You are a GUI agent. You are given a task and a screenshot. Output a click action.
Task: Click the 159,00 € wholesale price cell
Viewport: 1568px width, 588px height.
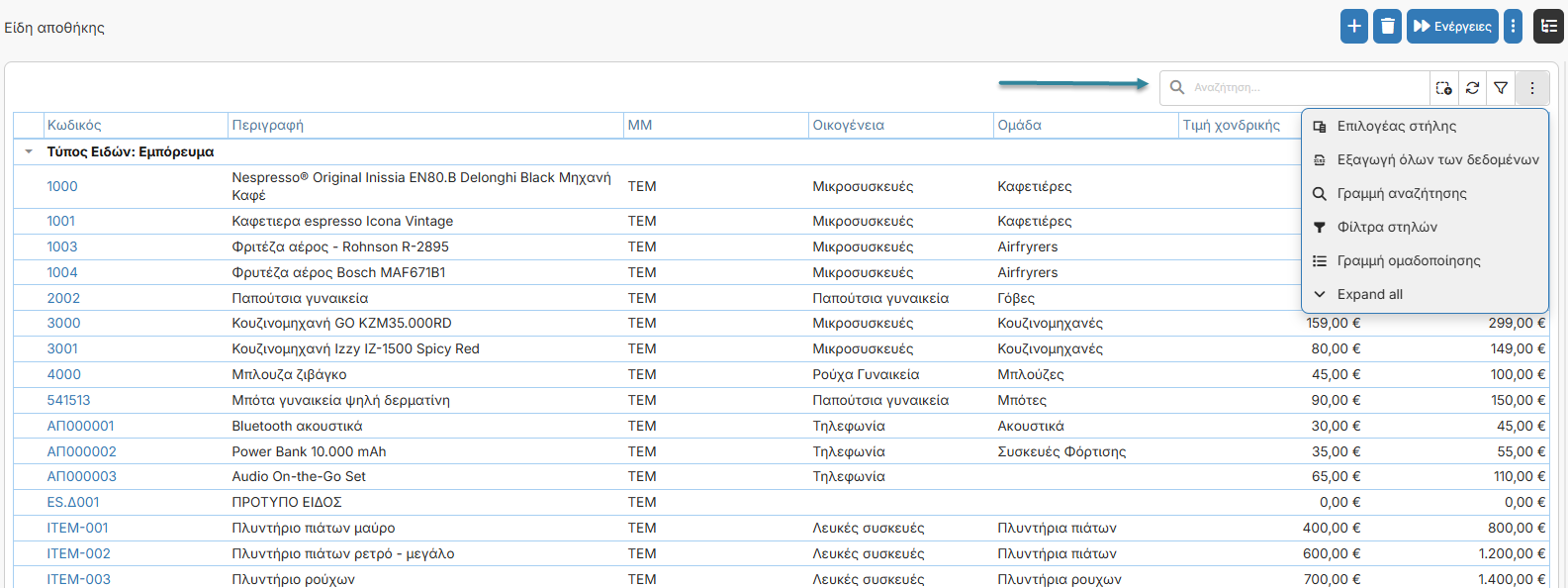pos(1334,323)
